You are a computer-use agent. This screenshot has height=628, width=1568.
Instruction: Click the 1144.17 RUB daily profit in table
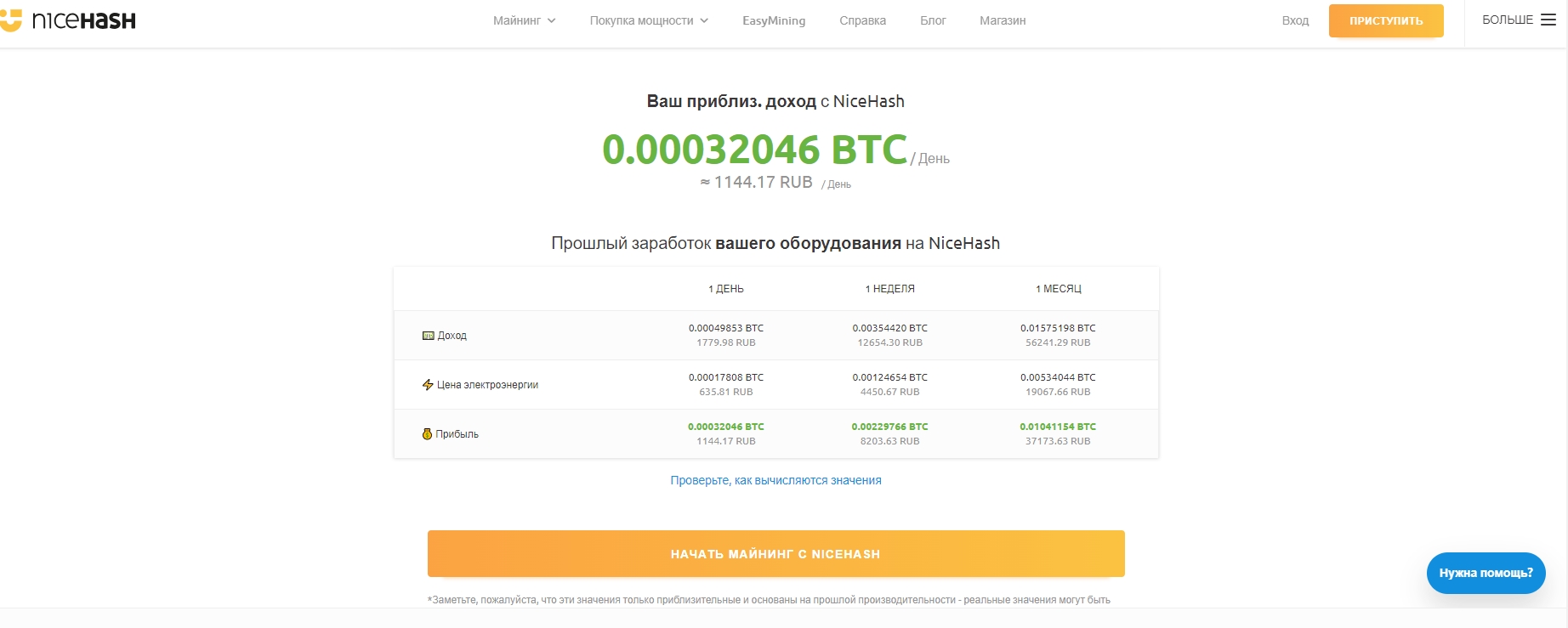(x=726, y=441)
